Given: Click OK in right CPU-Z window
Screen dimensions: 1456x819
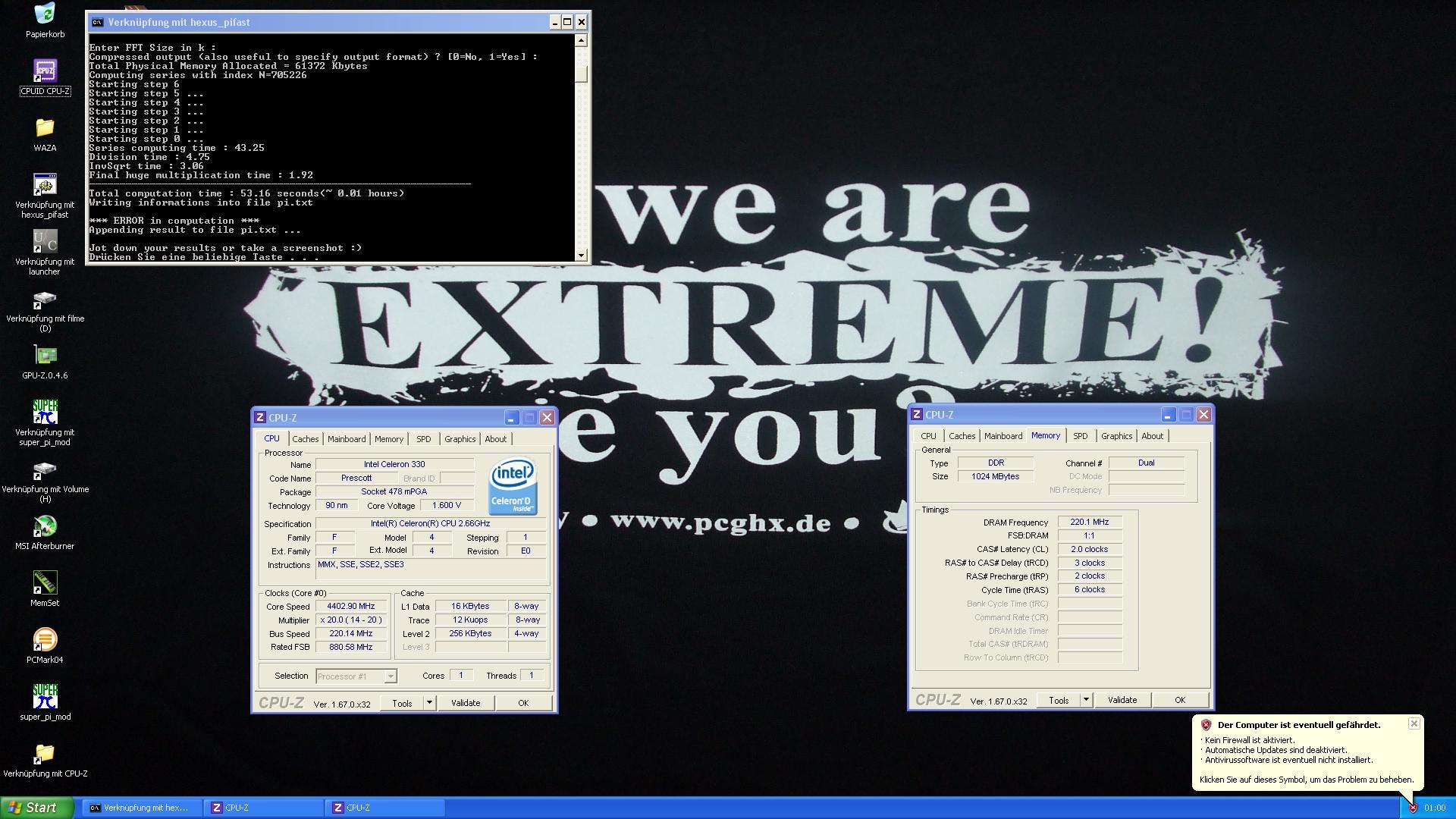Looking at the screenshot, I should [x=1180, y=700].
